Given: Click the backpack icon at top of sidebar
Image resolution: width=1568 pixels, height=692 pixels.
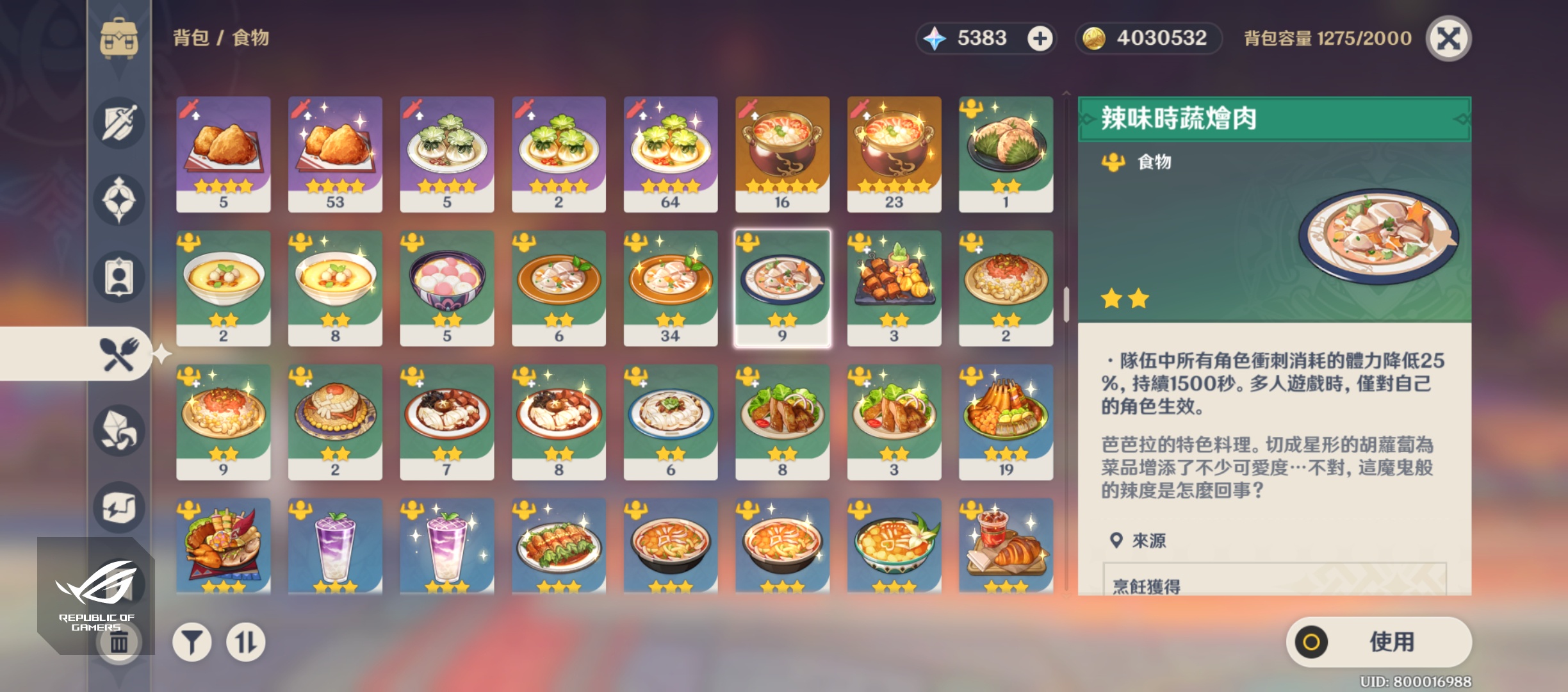Looking at the screenshot, I should click(119, 38).
